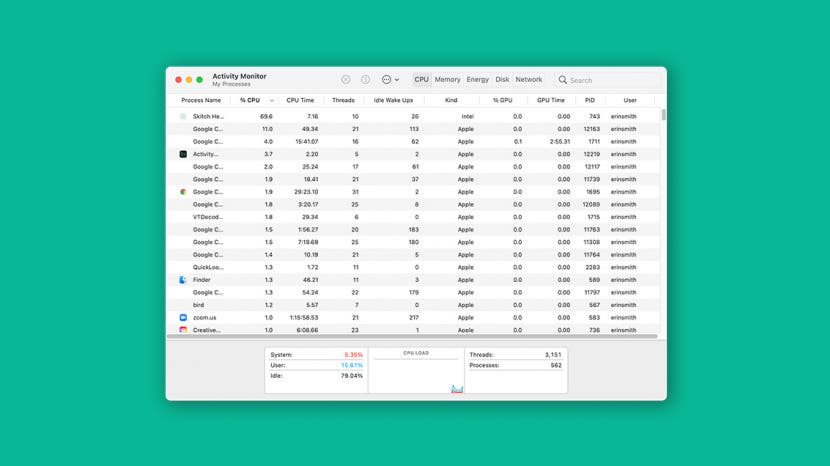
Task: Click the Creative Cloud process icon
Action: pyautogui.click(x=183, y=330)
